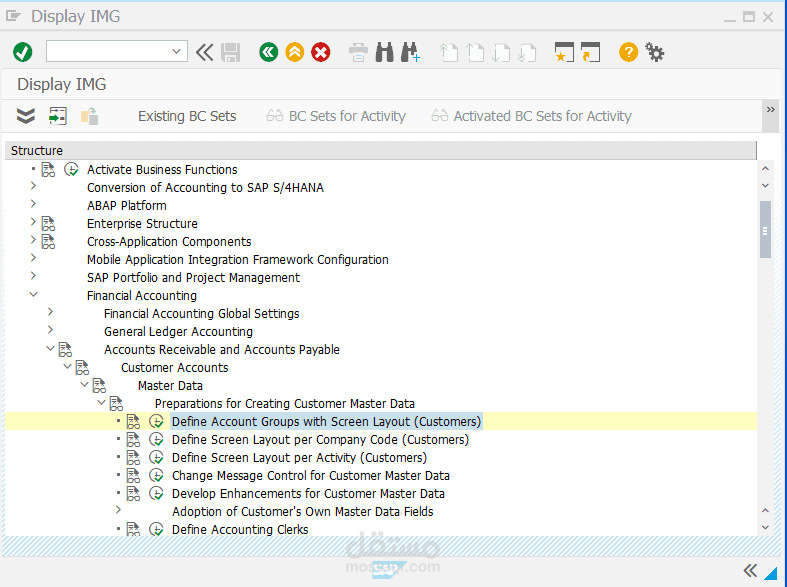This screenshot has height=587, width=787.
Task: Click Existing BC Sets button
Action: 187,116
